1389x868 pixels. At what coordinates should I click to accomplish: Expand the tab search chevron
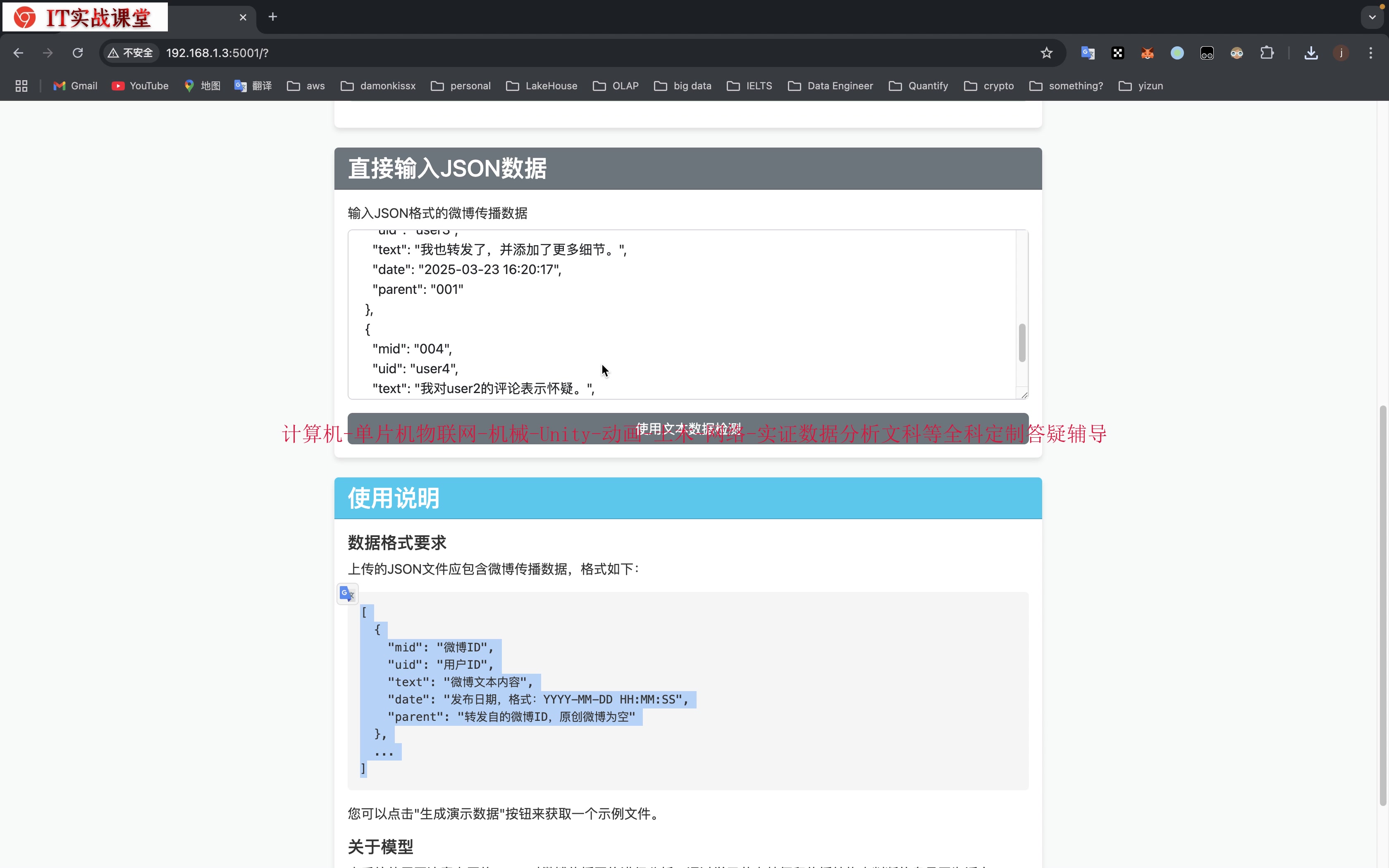click(1372, 17)
